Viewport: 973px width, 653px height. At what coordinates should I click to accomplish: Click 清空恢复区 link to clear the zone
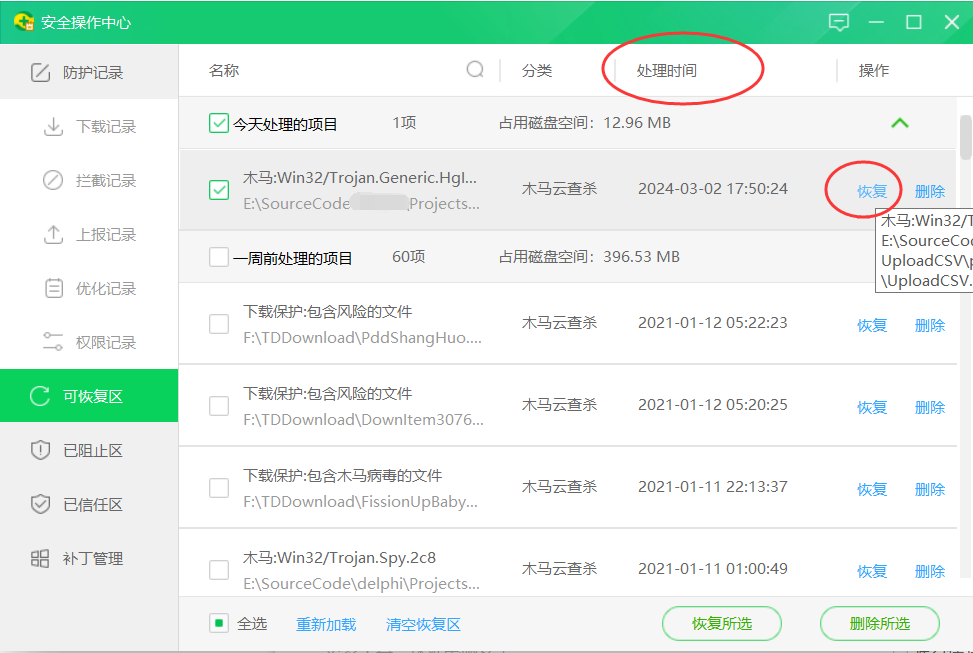coord(423,625)
